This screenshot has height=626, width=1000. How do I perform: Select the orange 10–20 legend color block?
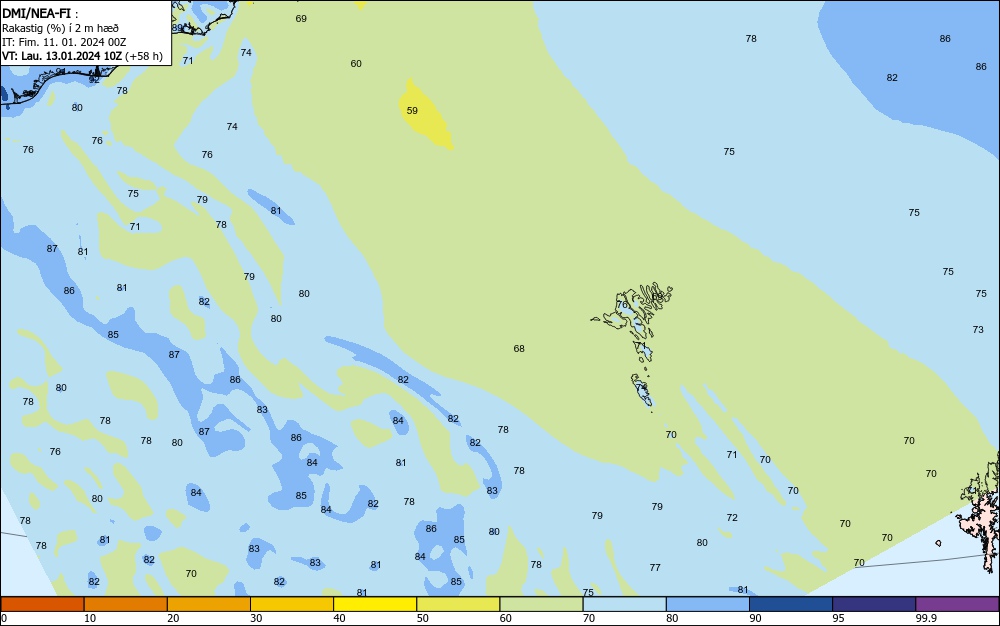coord(126,604)
